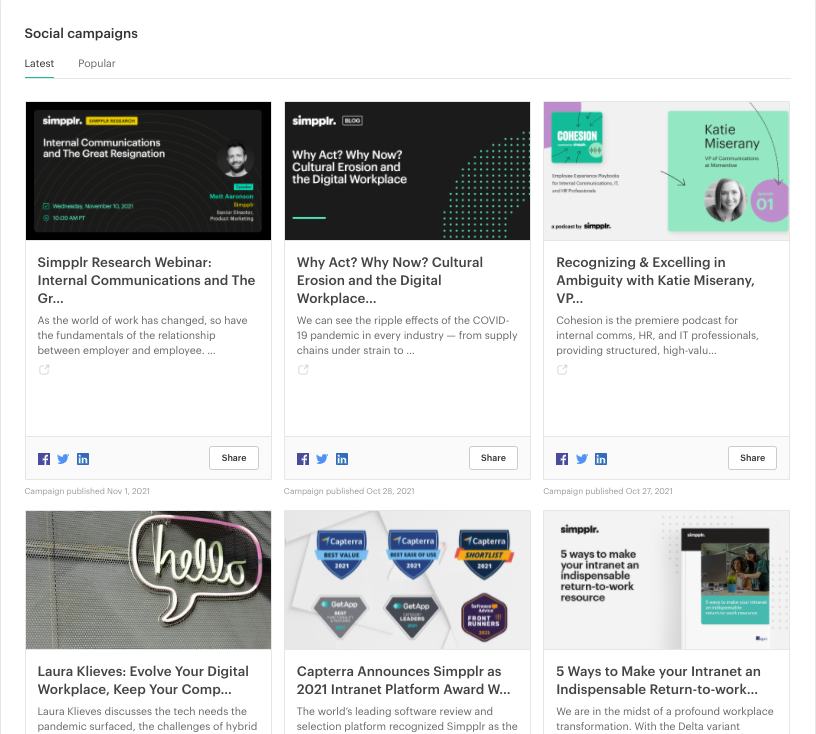The image size is (816, 734).
Task: Share the Recognizing & Excelling in Ambiguity campaign
Action: 752,458
